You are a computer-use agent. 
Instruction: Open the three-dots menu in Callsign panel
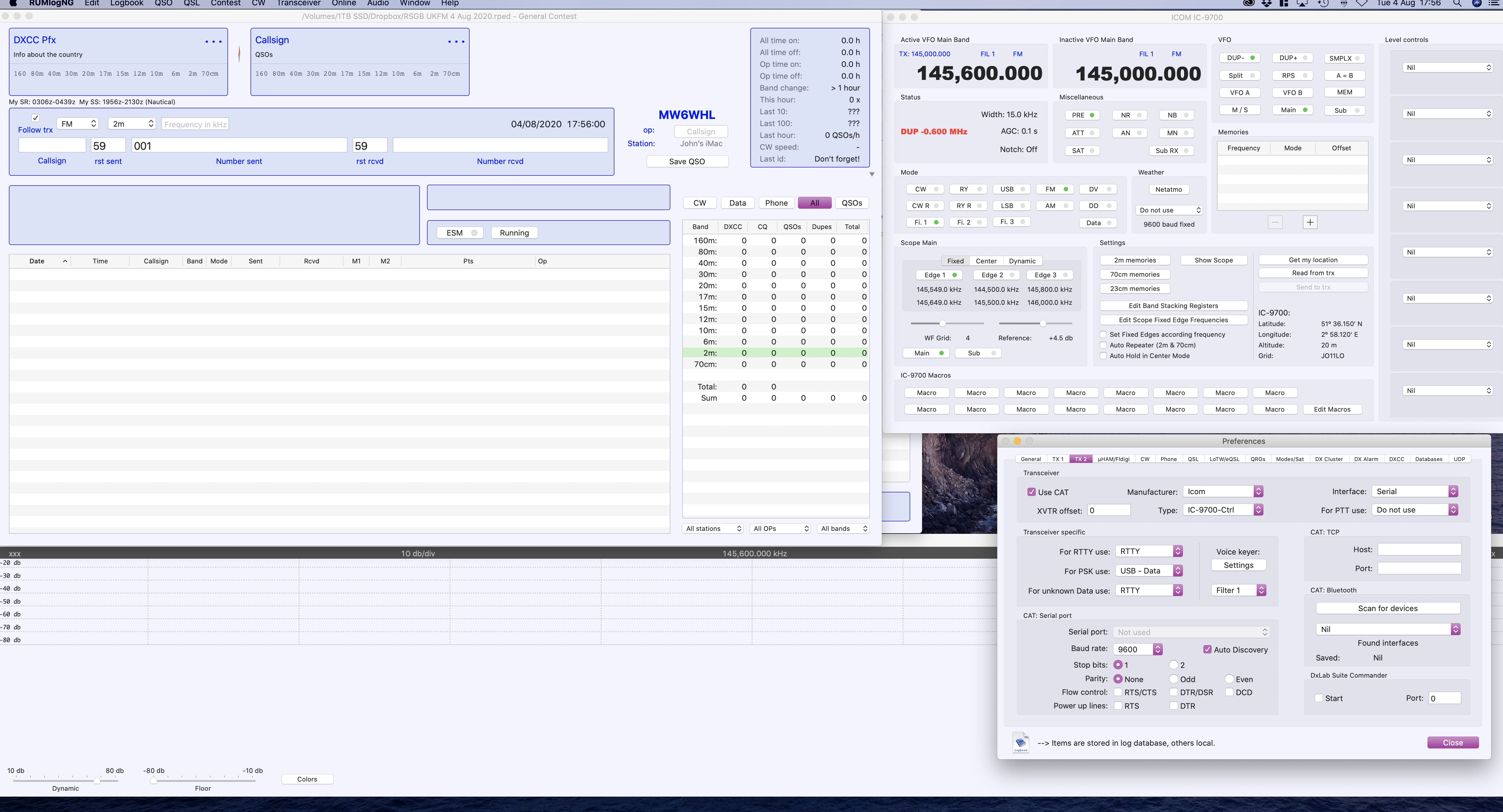pos(456,41)
